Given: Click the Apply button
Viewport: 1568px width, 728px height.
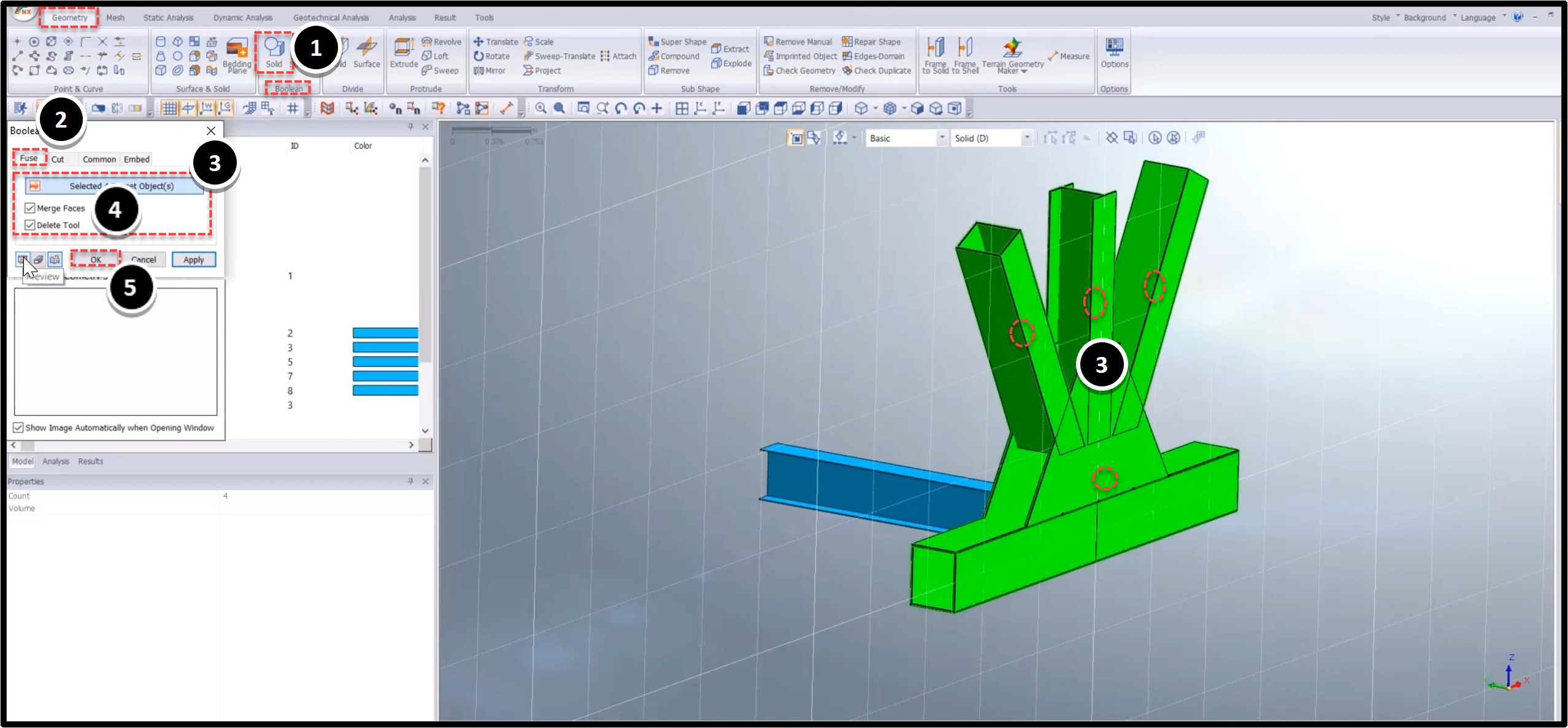Looking at the screenshot, I should [x=194, y=259].
